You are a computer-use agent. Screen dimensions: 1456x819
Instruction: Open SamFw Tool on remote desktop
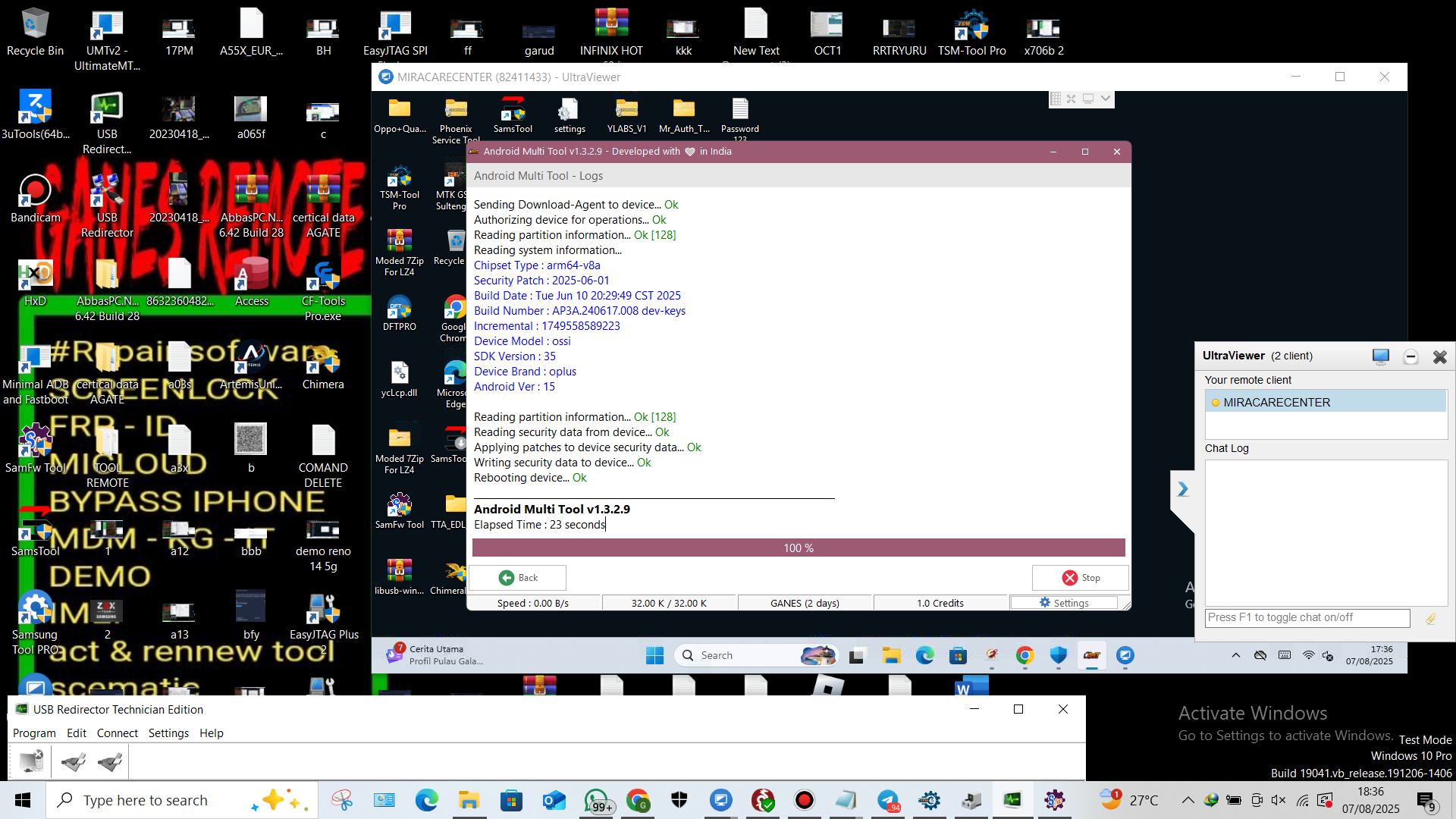[400, 510]
